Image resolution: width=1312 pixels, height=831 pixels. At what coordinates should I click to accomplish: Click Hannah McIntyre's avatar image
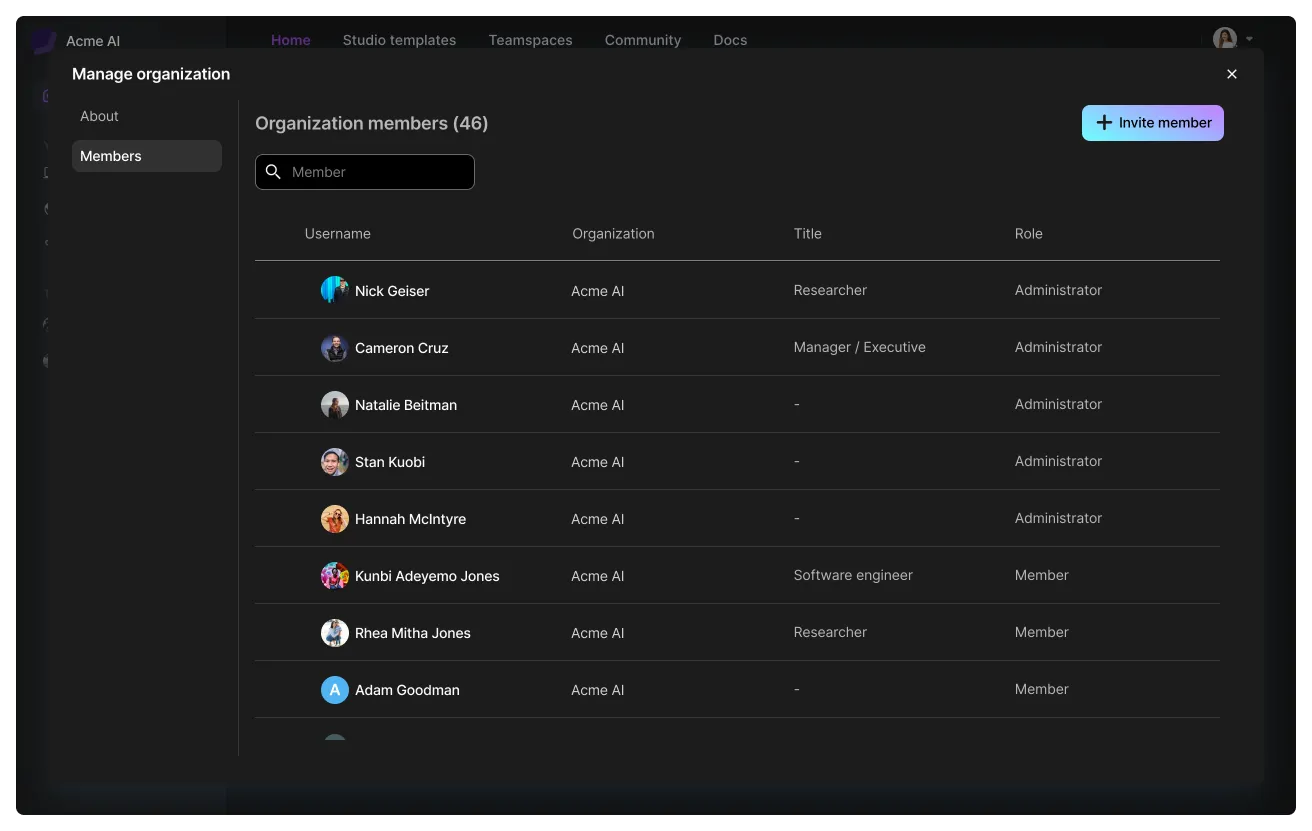tap(335, 519)
